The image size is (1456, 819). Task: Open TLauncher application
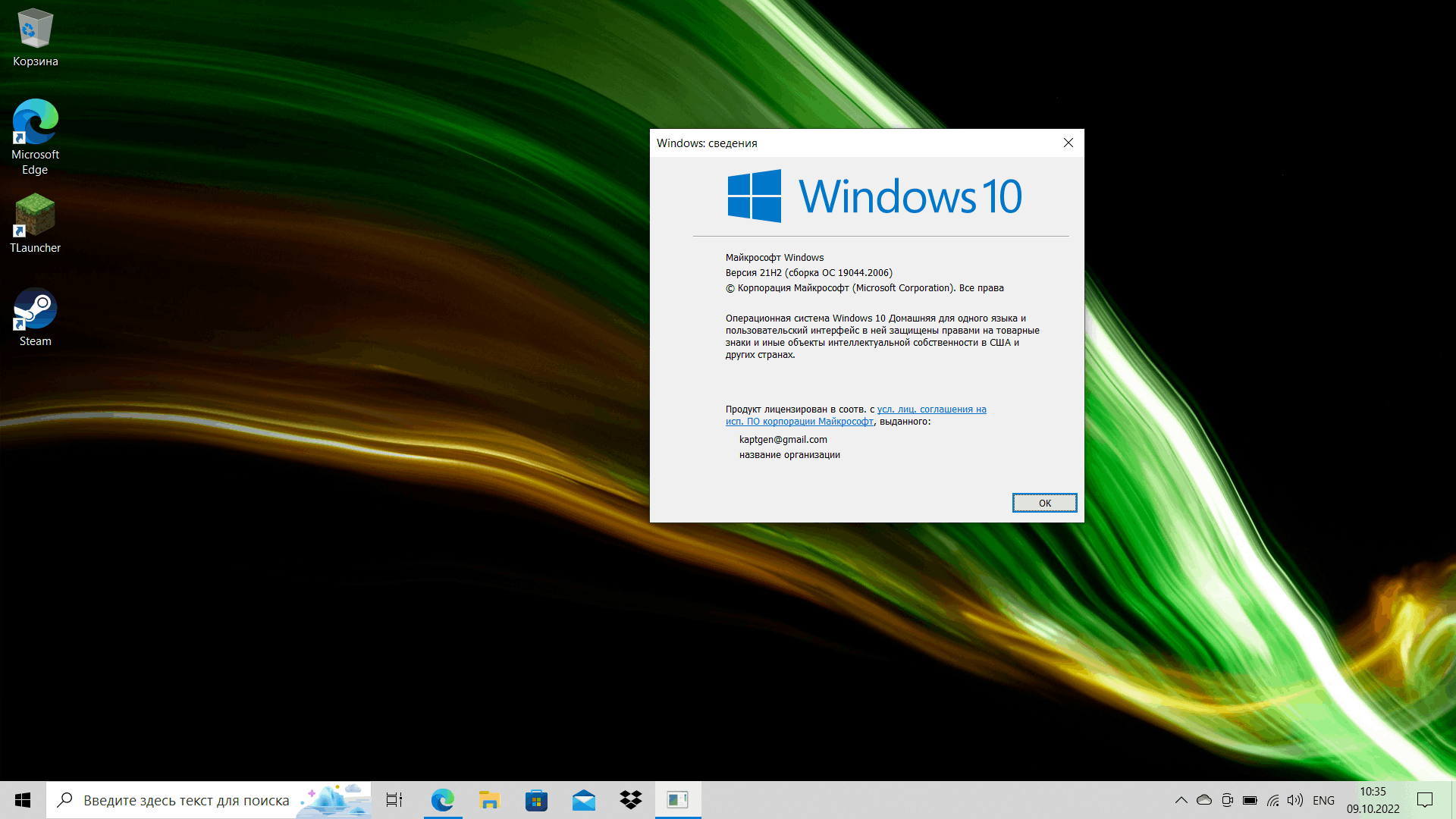pos(35,219)
